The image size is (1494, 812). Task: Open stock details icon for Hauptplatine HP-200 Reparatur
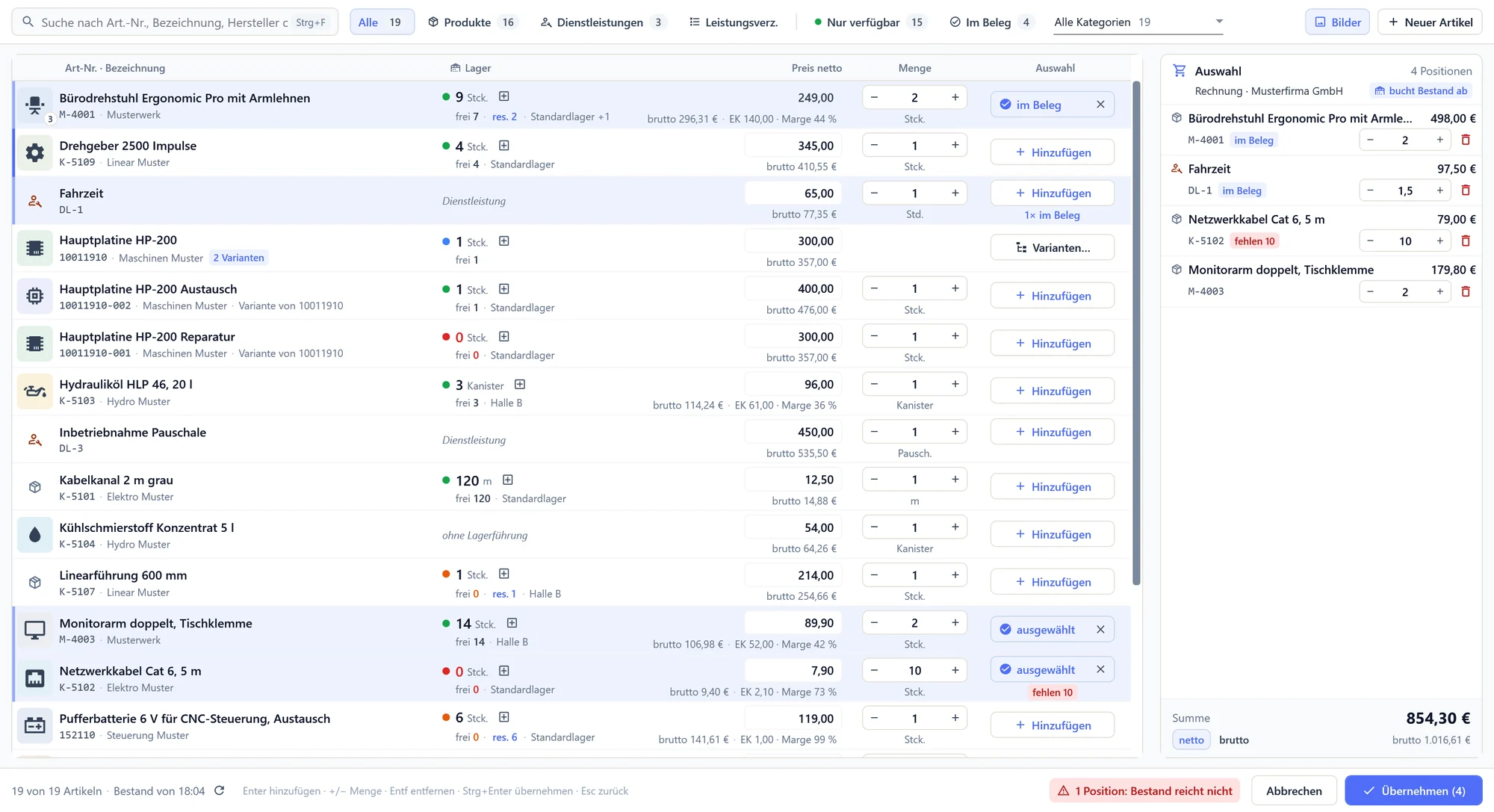pyautogui.click(x=504, y=337)
